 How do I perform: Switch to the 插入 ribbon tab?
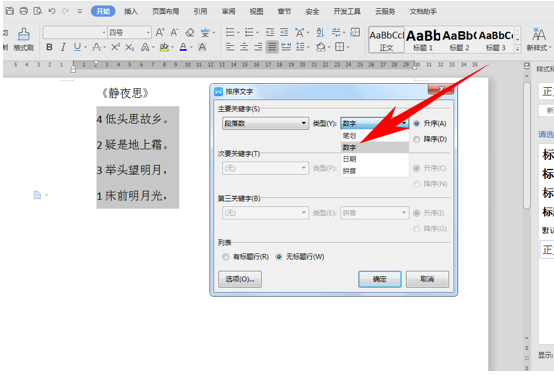click(131, 11)
